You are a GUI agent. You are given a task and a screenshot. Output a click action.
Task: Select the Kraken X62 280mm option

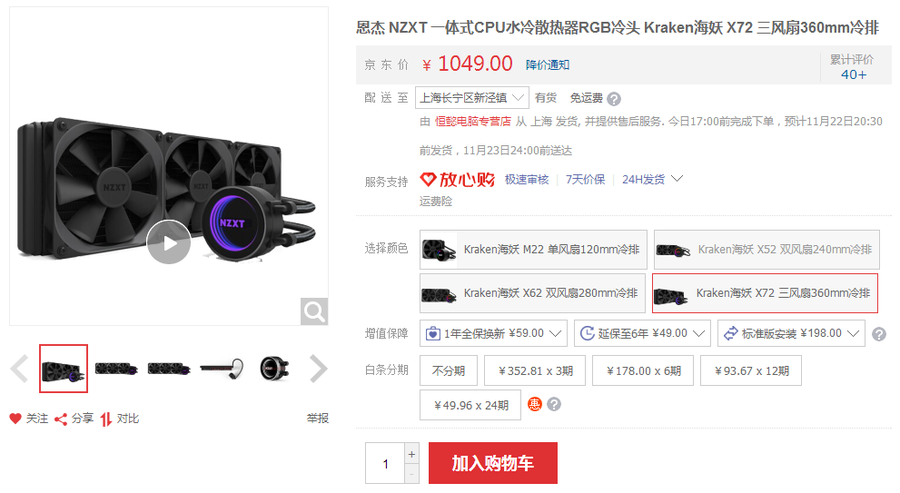(532, 293)
